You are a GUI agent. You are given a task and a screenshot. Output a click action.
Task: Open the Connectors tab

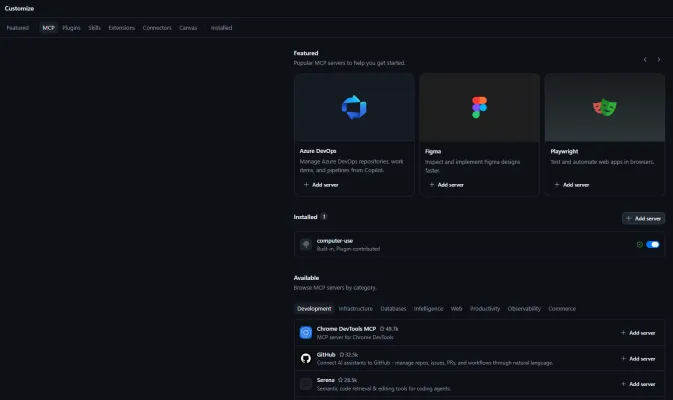point(157,28)
